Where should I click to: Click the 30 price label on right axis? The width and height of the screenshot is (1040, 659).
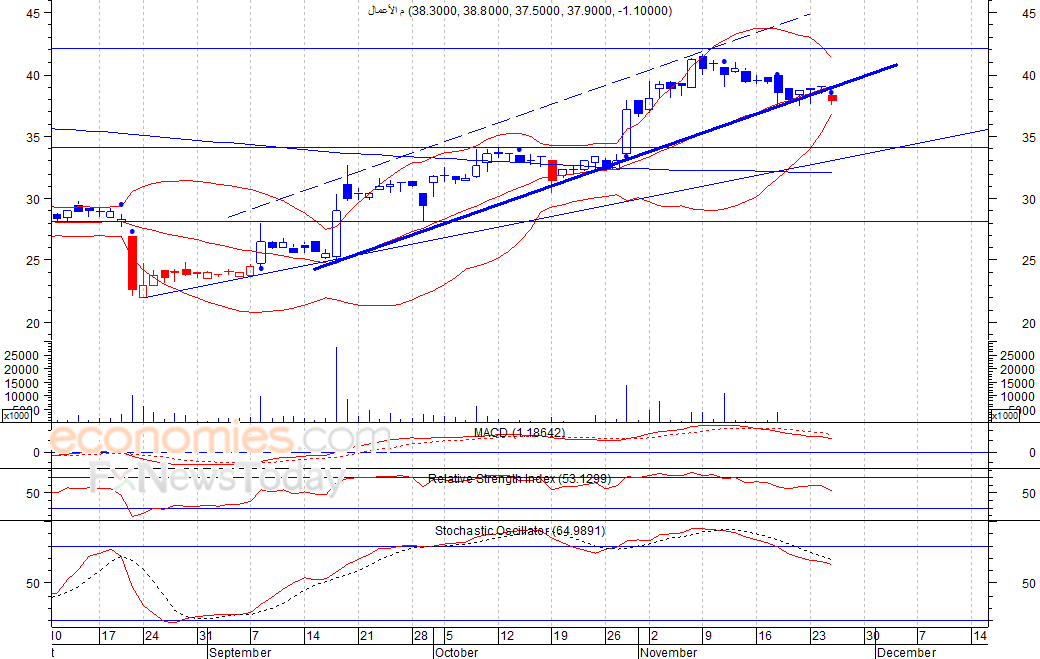click(x=1029, y=200)
